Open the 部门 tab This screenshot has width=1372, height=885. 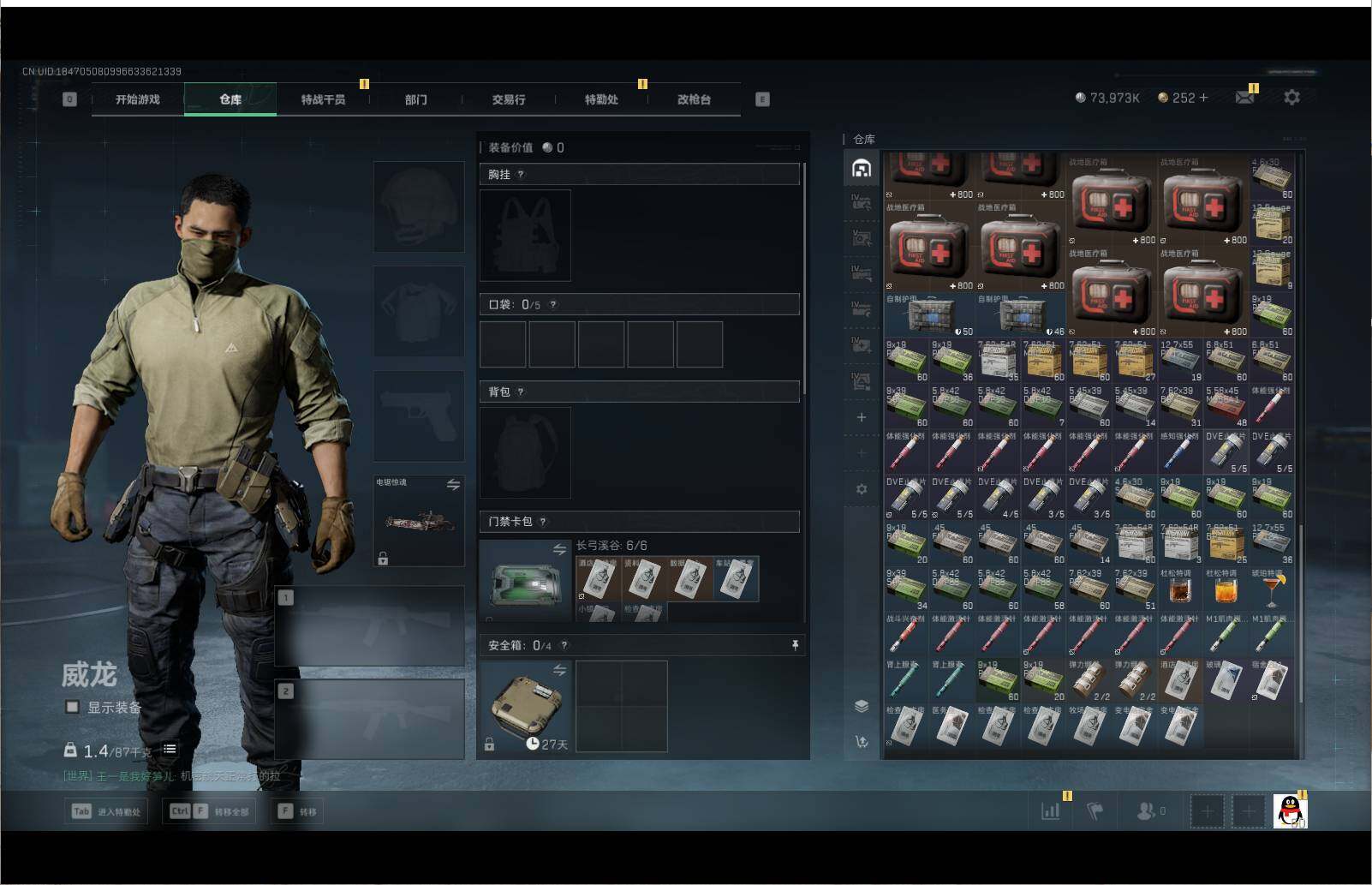(x=416, y=99)
